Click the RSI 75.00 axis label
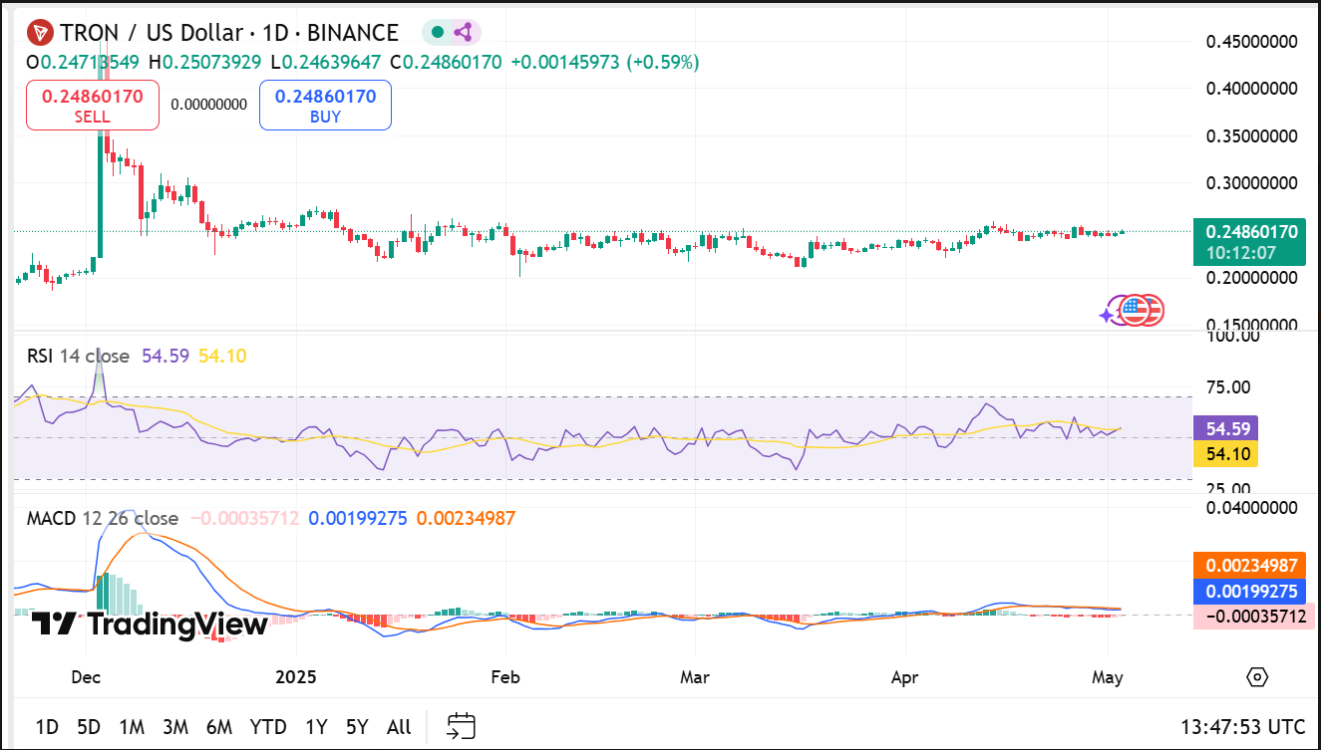The height and width of the screenshot is (750, 1321). coord(1229,388)
